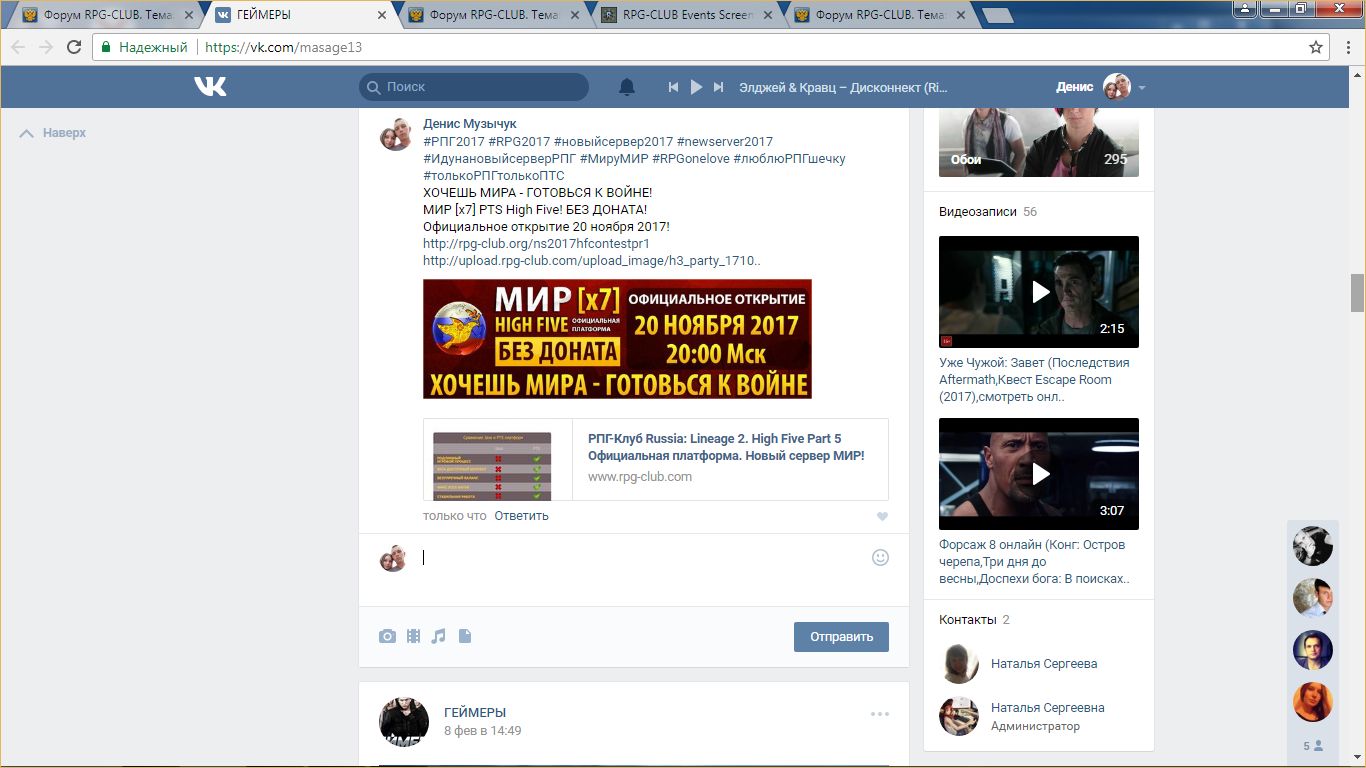This screenshot has height=768, width=1366.
Task: Click the Наверх back-to-top link
Action: pos(53,133)
